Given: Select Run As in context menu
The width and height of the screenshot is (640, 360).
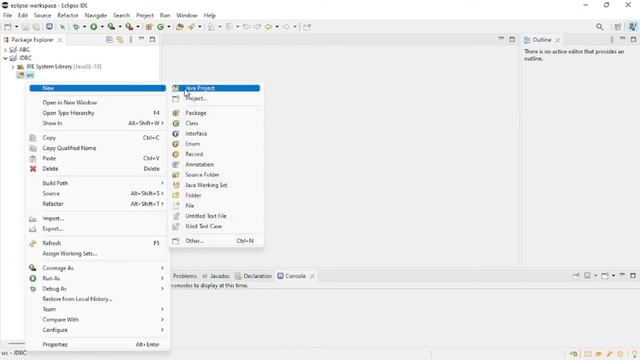Looking at the screenshot, I should tap(98, 278).
